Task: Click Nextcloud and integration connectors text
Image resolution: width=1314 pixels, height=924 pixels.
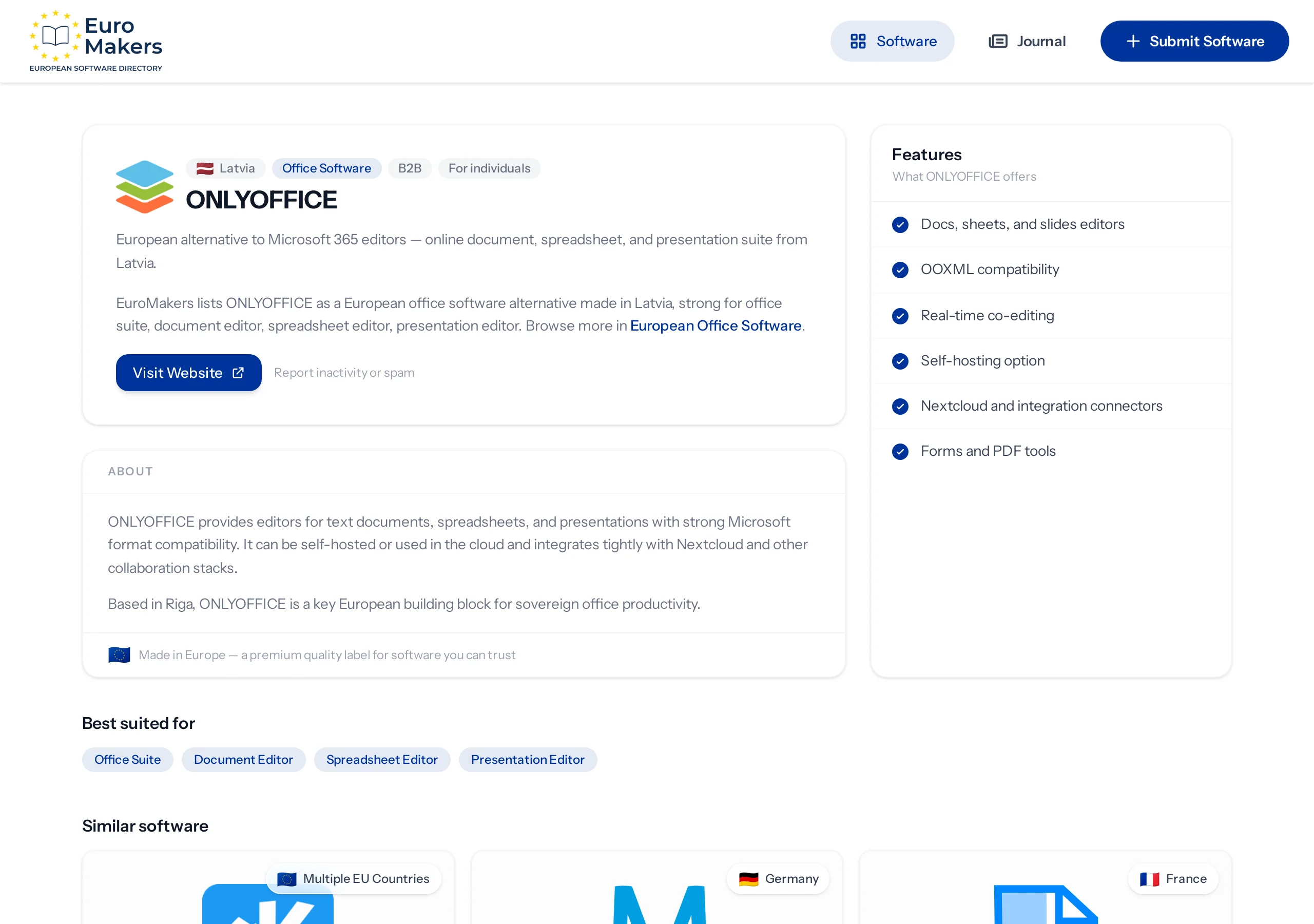Action: coord(1041,406)
